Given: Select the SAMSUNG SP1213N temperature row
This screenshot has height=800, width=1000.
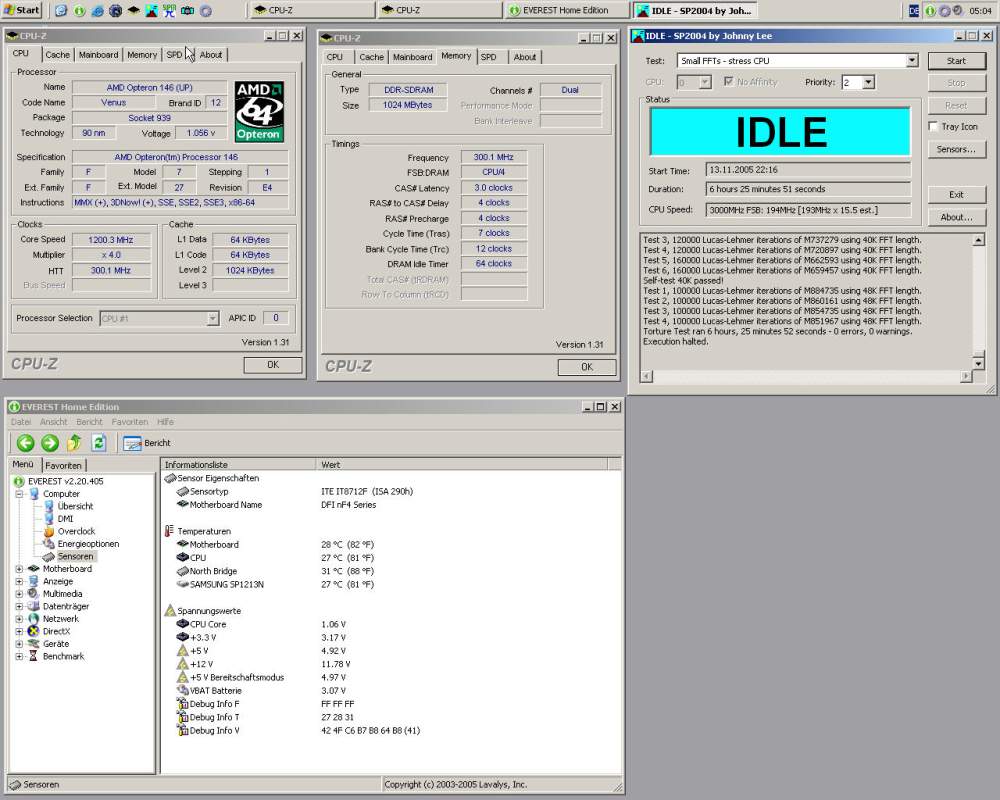Looking at the screenshot, I should (x=391, y=584).
